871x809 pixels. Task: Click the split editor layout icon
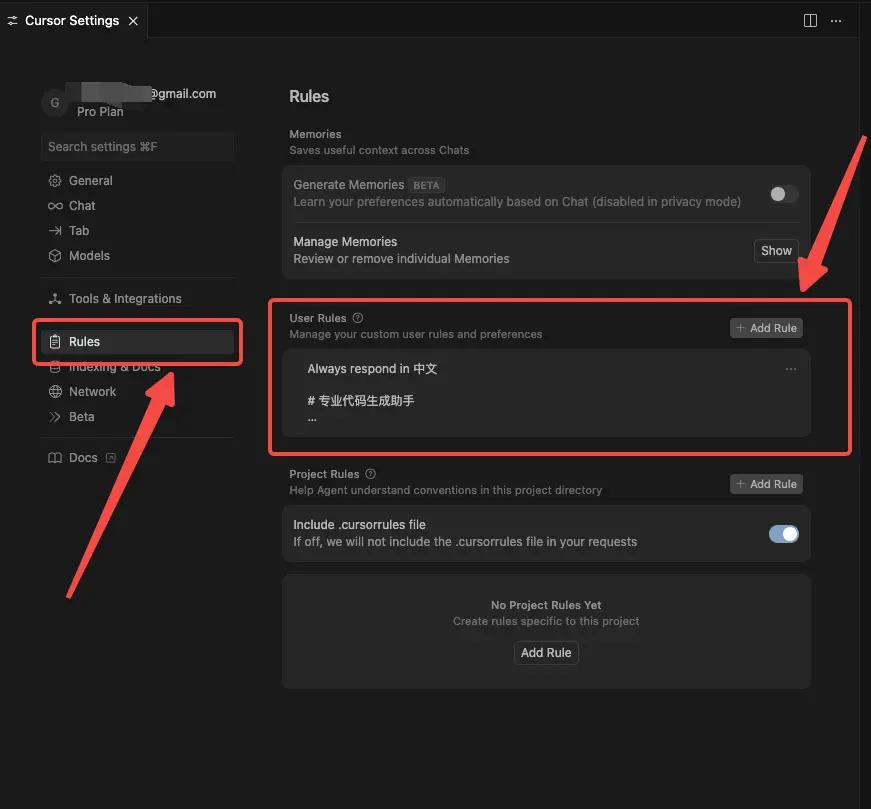[811, 20]
